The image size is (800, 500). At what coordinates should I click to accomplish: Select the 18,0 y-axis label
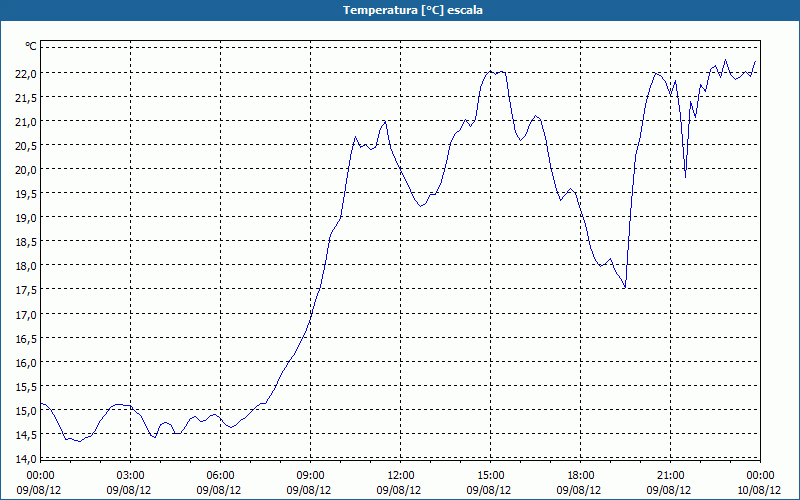click(x=26, y=266)
